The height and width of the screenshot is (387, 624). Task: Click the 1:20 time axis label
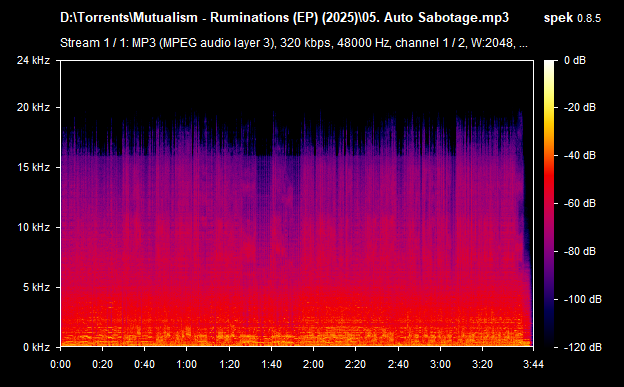[x=229, y=364]
